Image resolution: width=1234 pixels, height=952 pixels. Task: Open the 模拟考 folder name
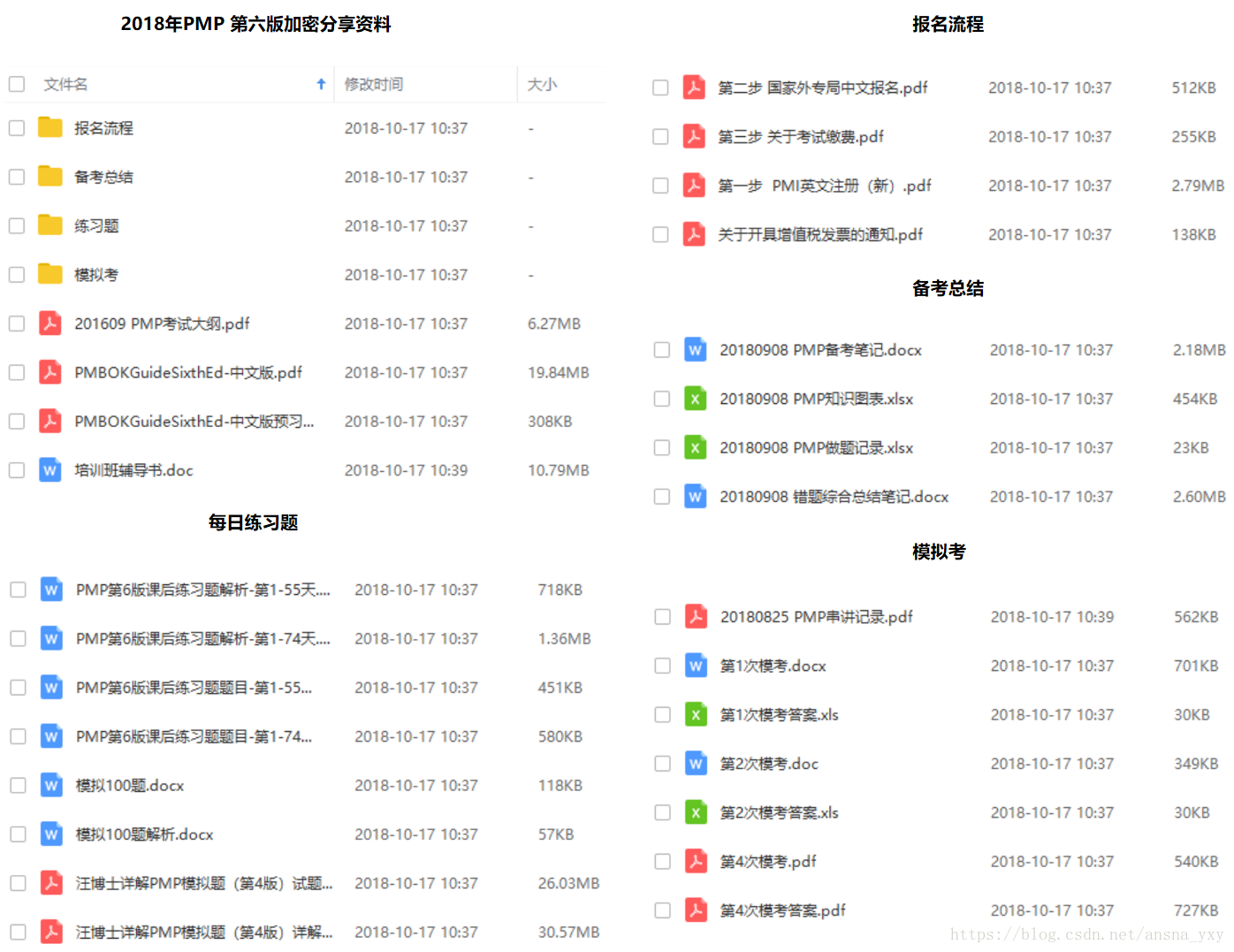tap(96, 274)
